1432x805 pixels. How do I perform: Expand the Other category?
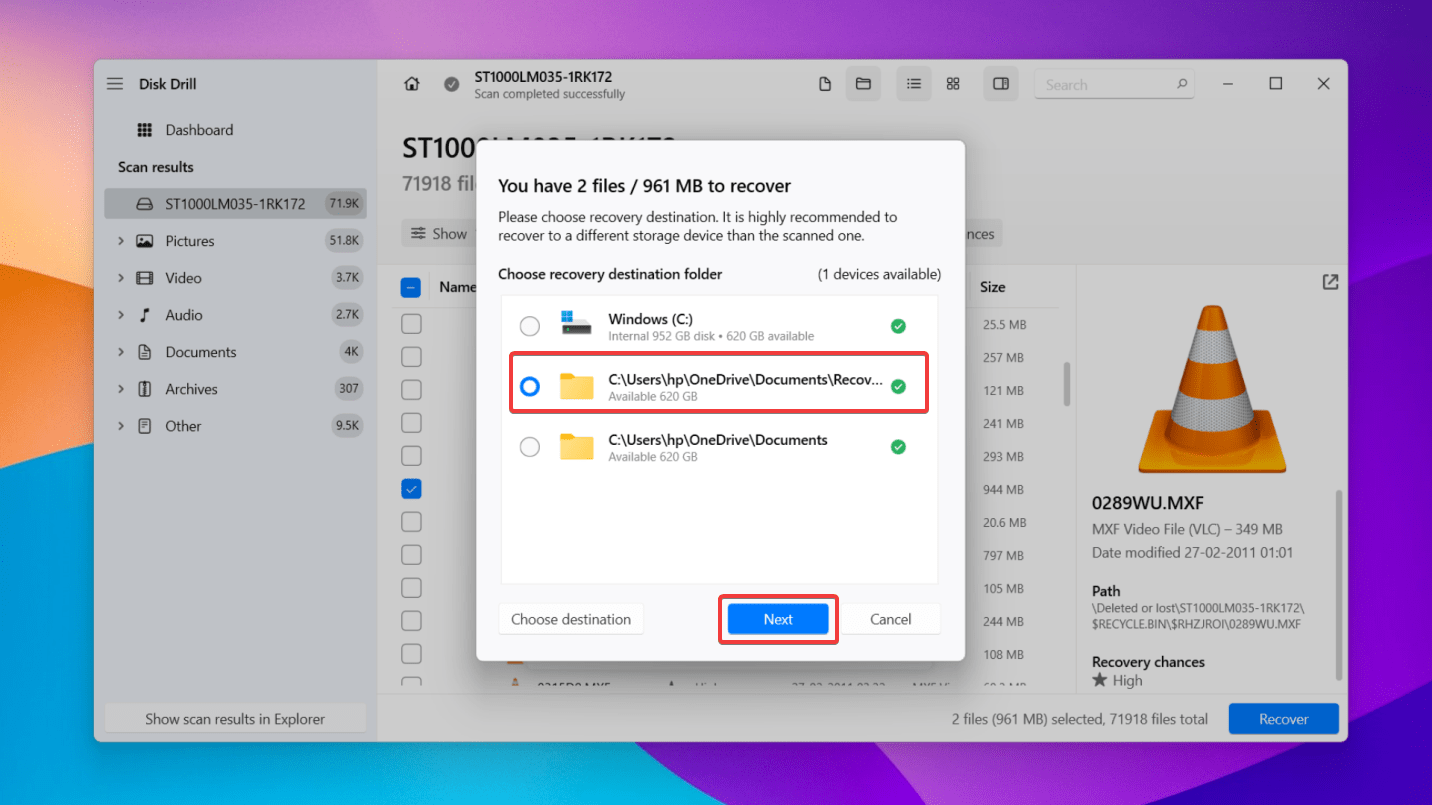pos(120,426)
